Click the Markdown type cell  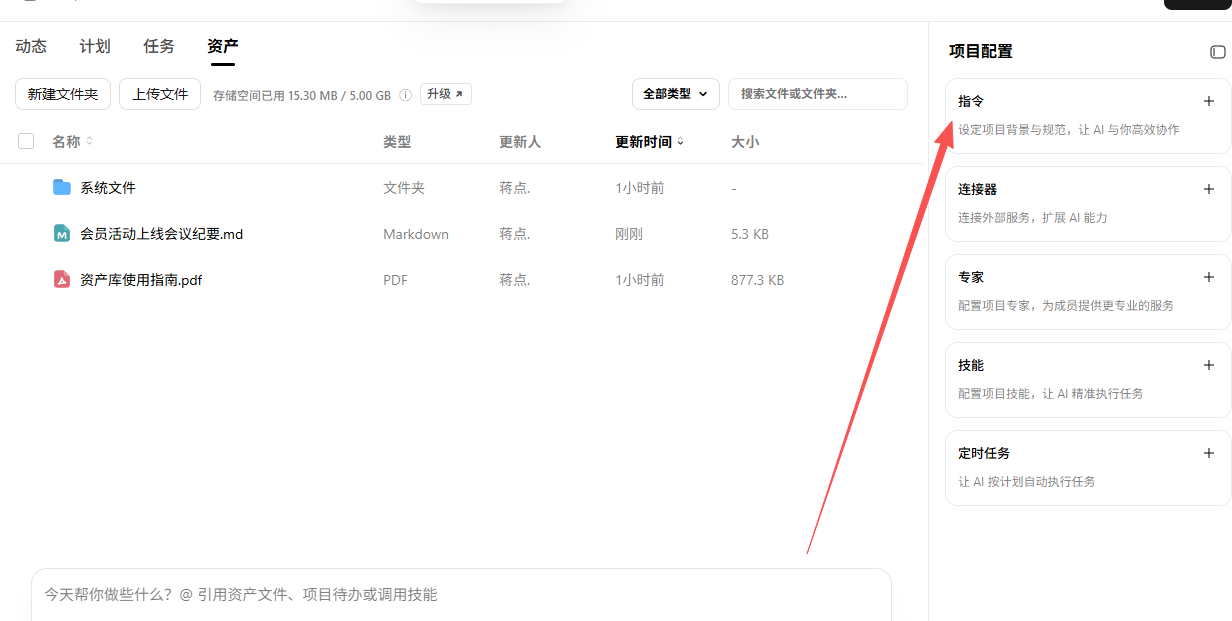(416, 234)
